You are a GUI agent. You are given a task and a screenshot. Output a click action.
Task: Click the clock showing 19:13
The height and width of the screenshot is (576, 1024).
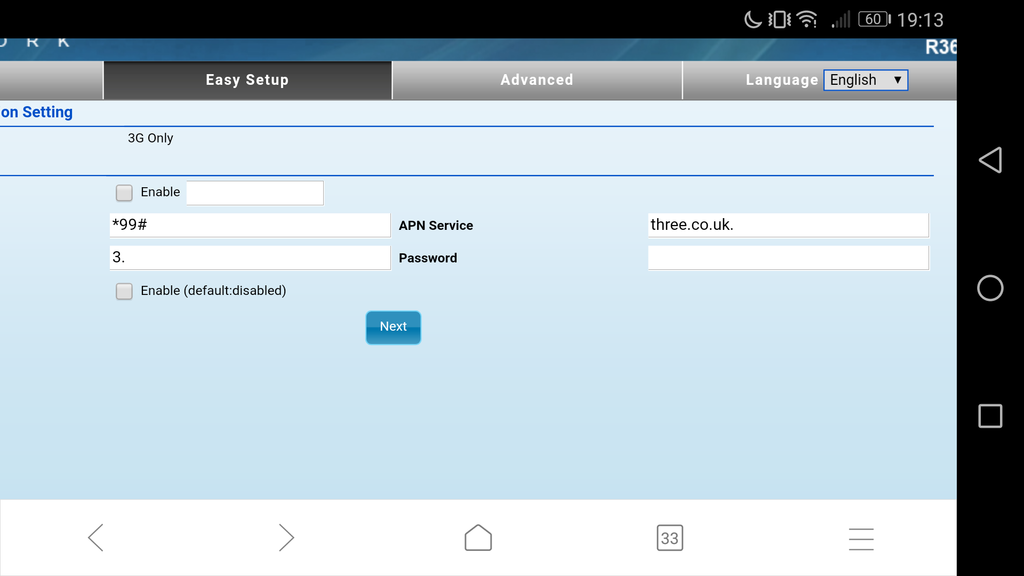[x=920, y=20]
